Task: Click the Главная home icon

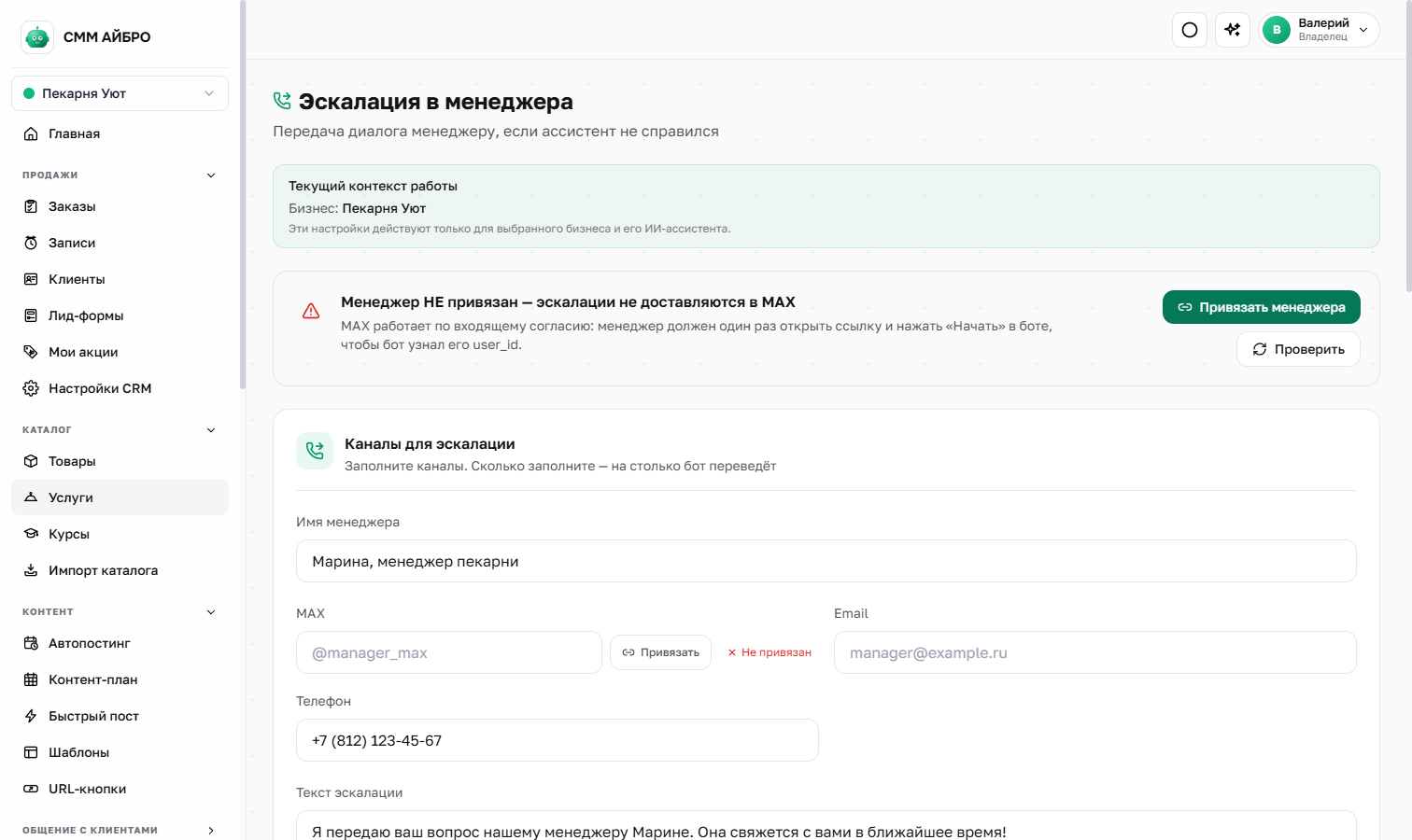Action: click(31, 133)
